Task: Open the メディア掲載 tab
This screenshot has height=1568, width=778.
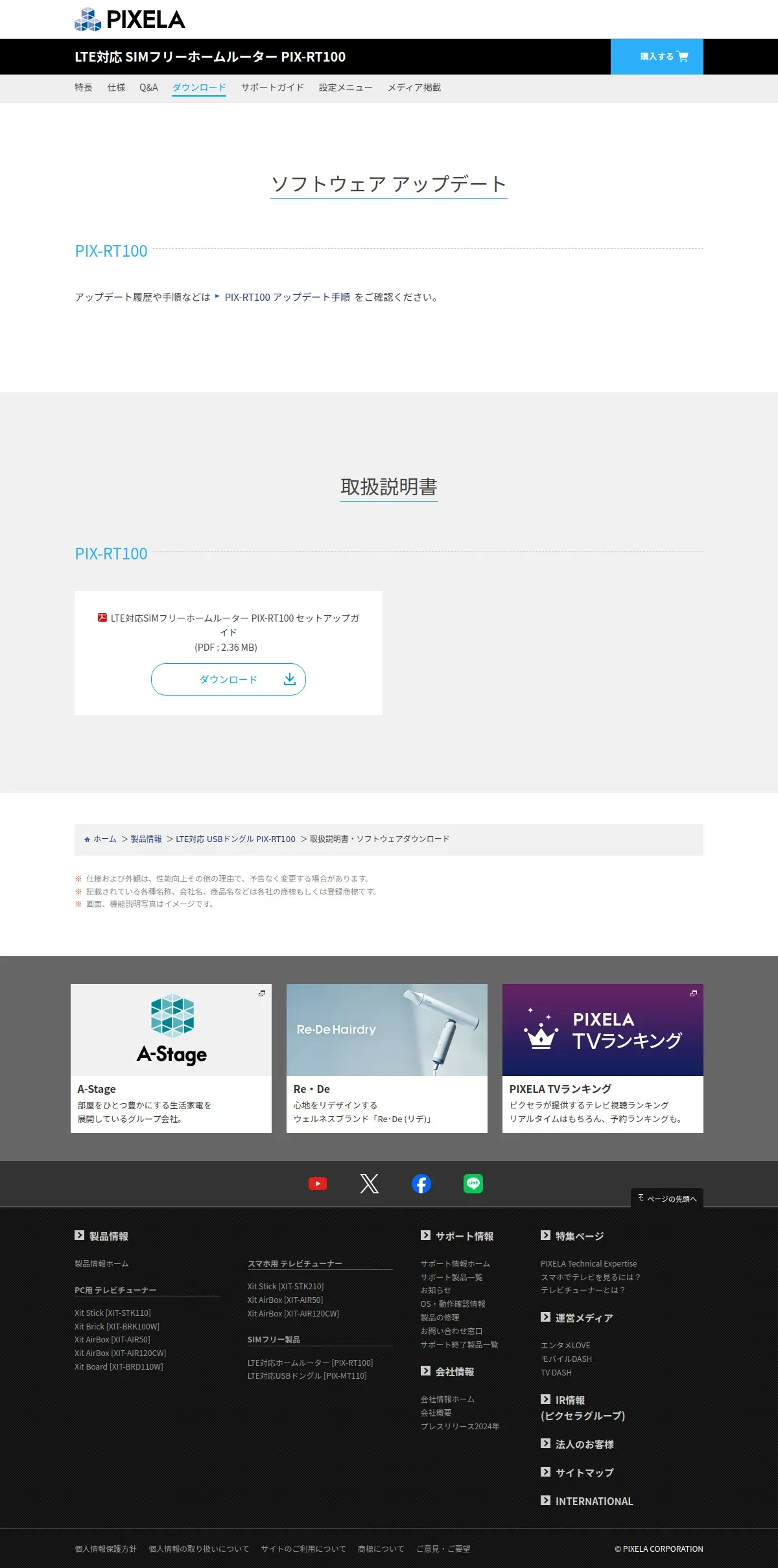Action: [x=414, y=88]
